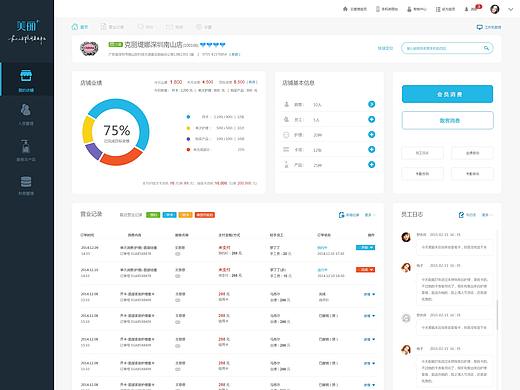Image resolution: width=520 pixels, height=390 pixels.
Task: Click the yellow legend dot in performance chart
Action: pos(188,128)
